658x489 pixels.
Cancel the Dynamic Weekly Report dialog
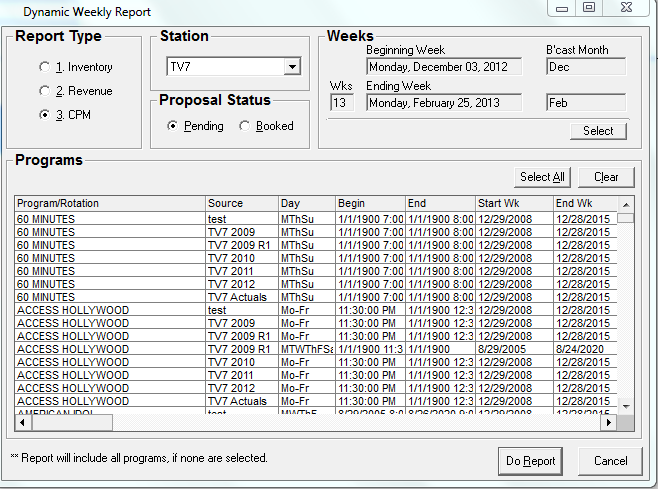click(610, 461)
